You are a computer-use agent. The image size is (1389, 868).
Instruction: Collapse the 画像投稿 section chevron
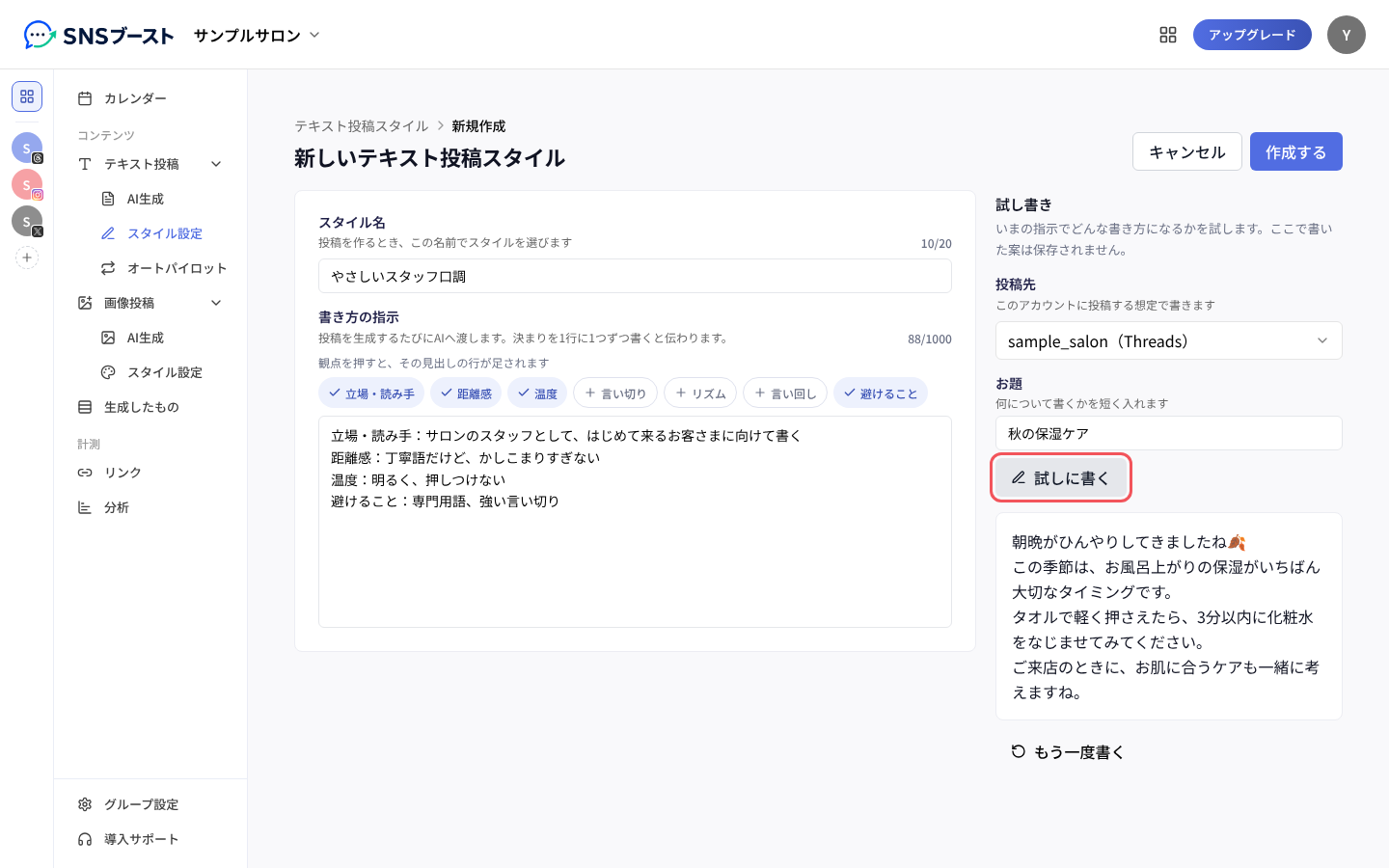216,303
